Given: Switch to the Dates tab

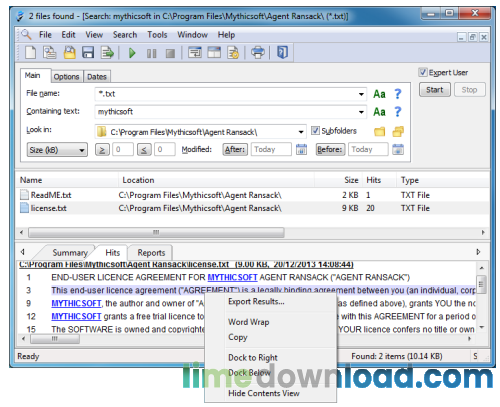Looking at the screenshot, I should coord(97,77).
